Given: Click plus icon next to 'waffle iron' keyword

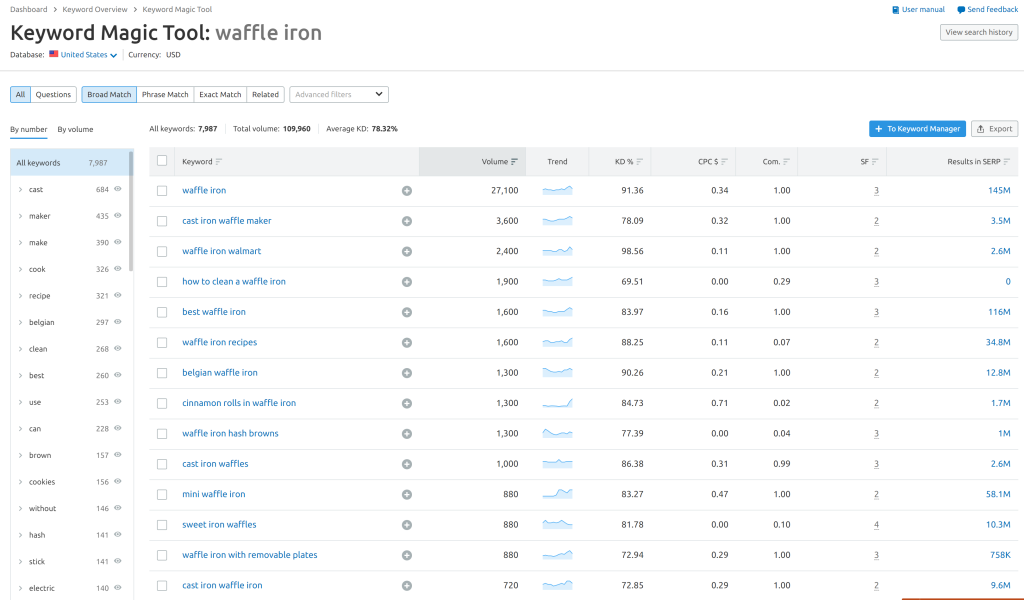Looking at the screenshot, I should pyautogui.click(x=407, y=190).
